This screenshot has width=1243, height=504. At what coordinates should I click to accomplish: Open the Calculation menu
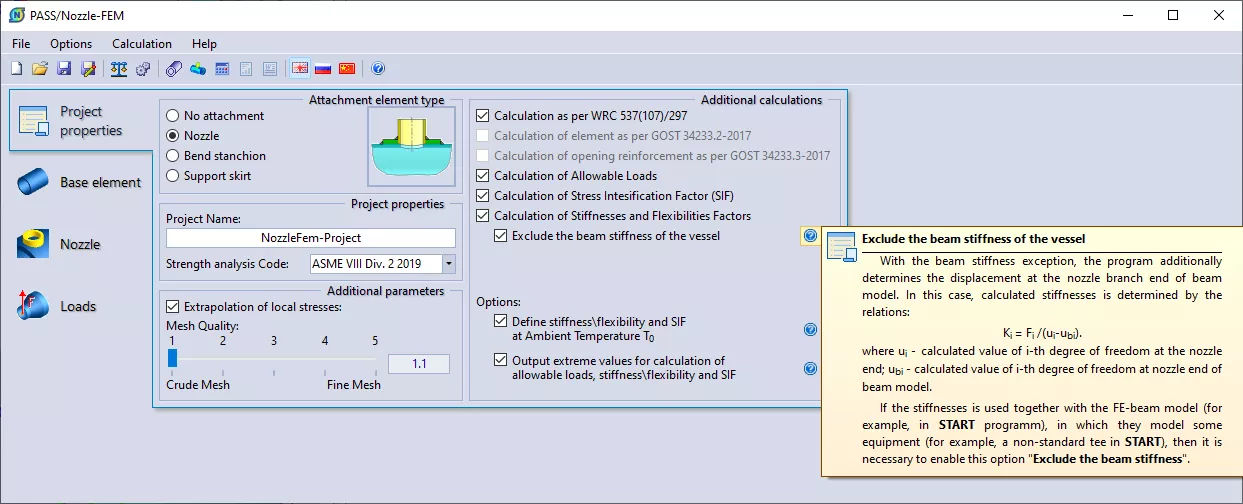141,44
